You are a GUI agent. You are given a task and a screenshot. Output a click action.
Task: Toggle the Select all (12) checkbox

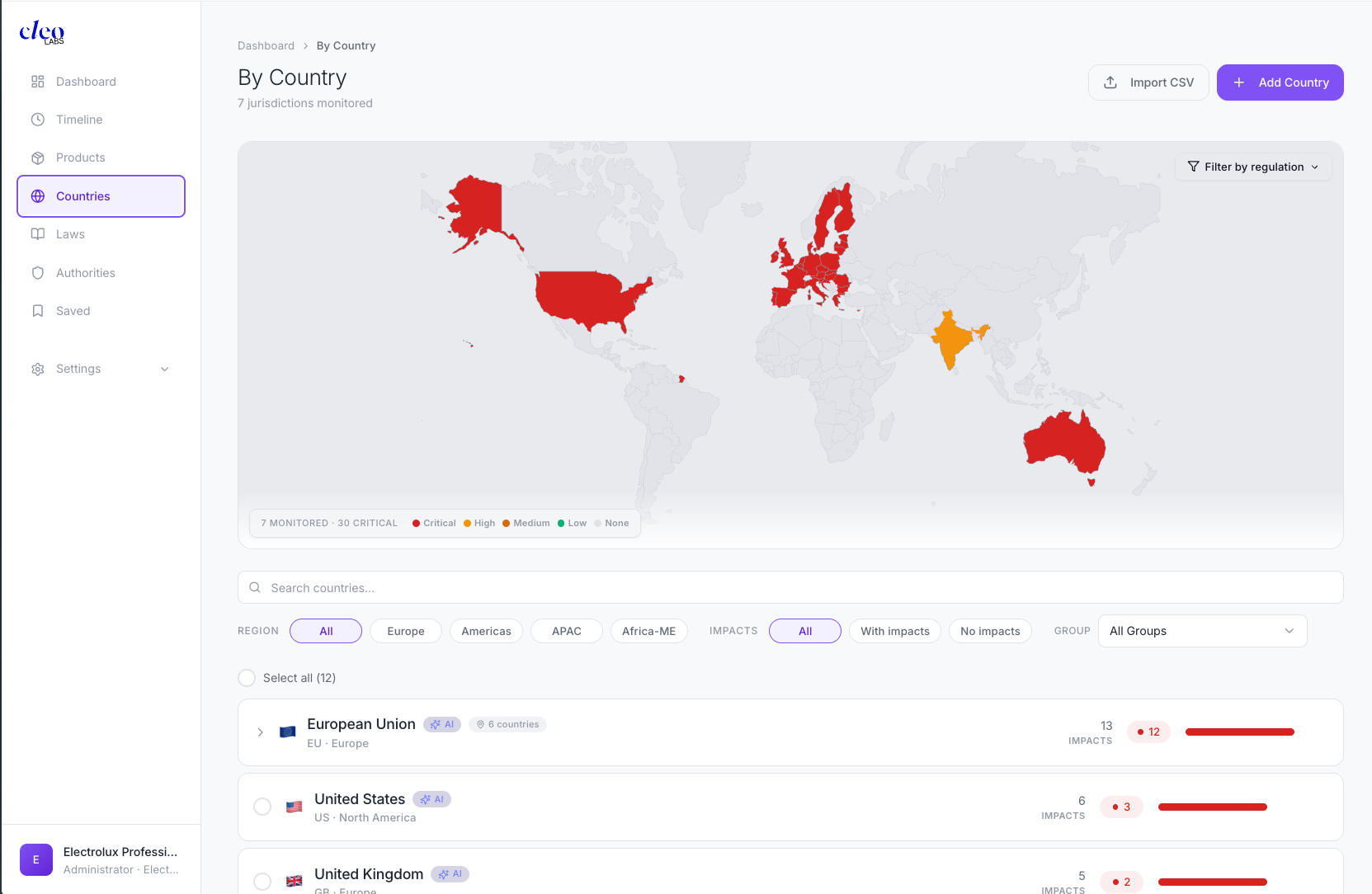pyautogui.click(x=247, y=678)
